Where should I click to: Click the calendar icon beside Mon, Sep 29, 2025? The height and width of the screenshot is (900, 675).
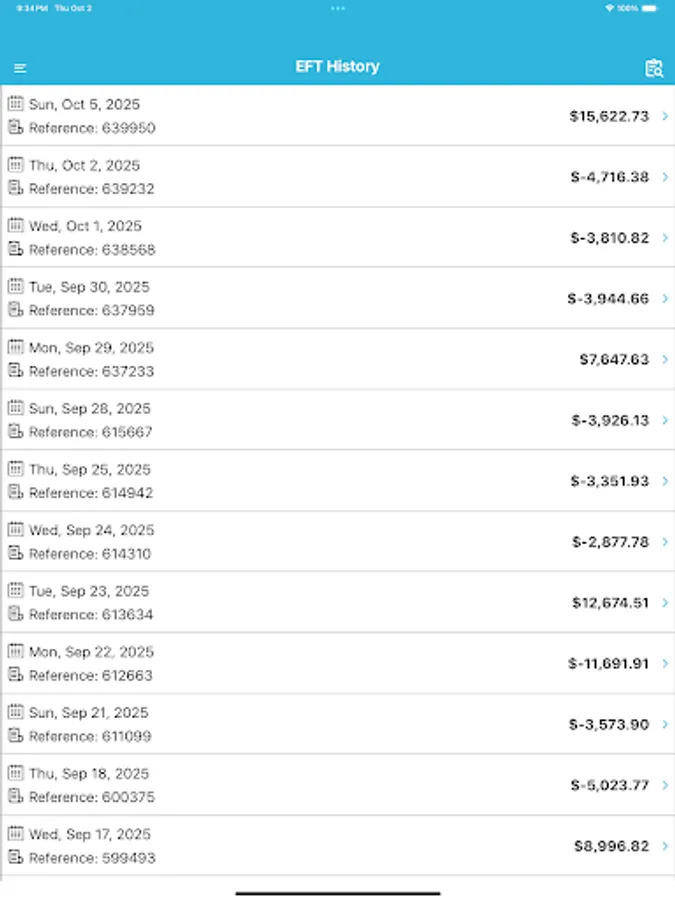point(15,347)
